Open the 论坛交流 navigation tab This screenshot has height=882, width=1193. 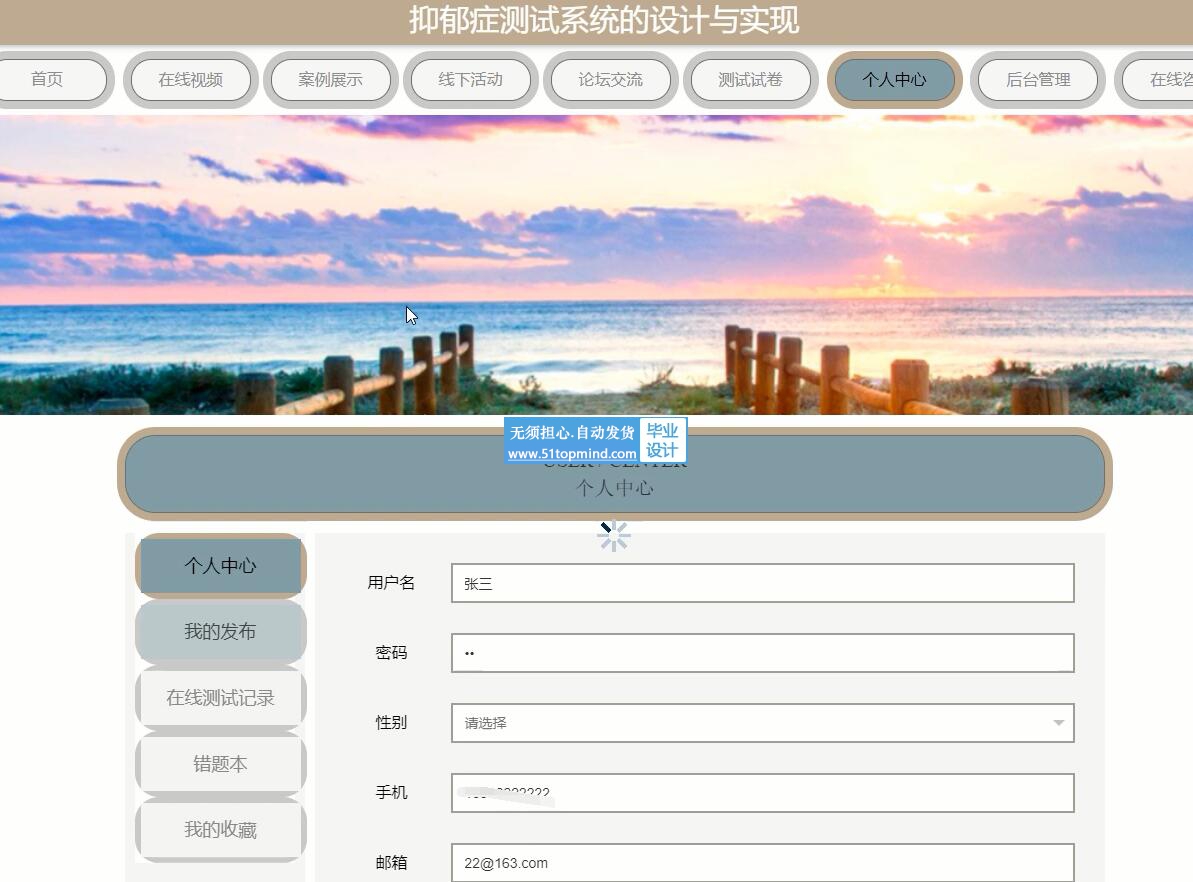[610, 80]
